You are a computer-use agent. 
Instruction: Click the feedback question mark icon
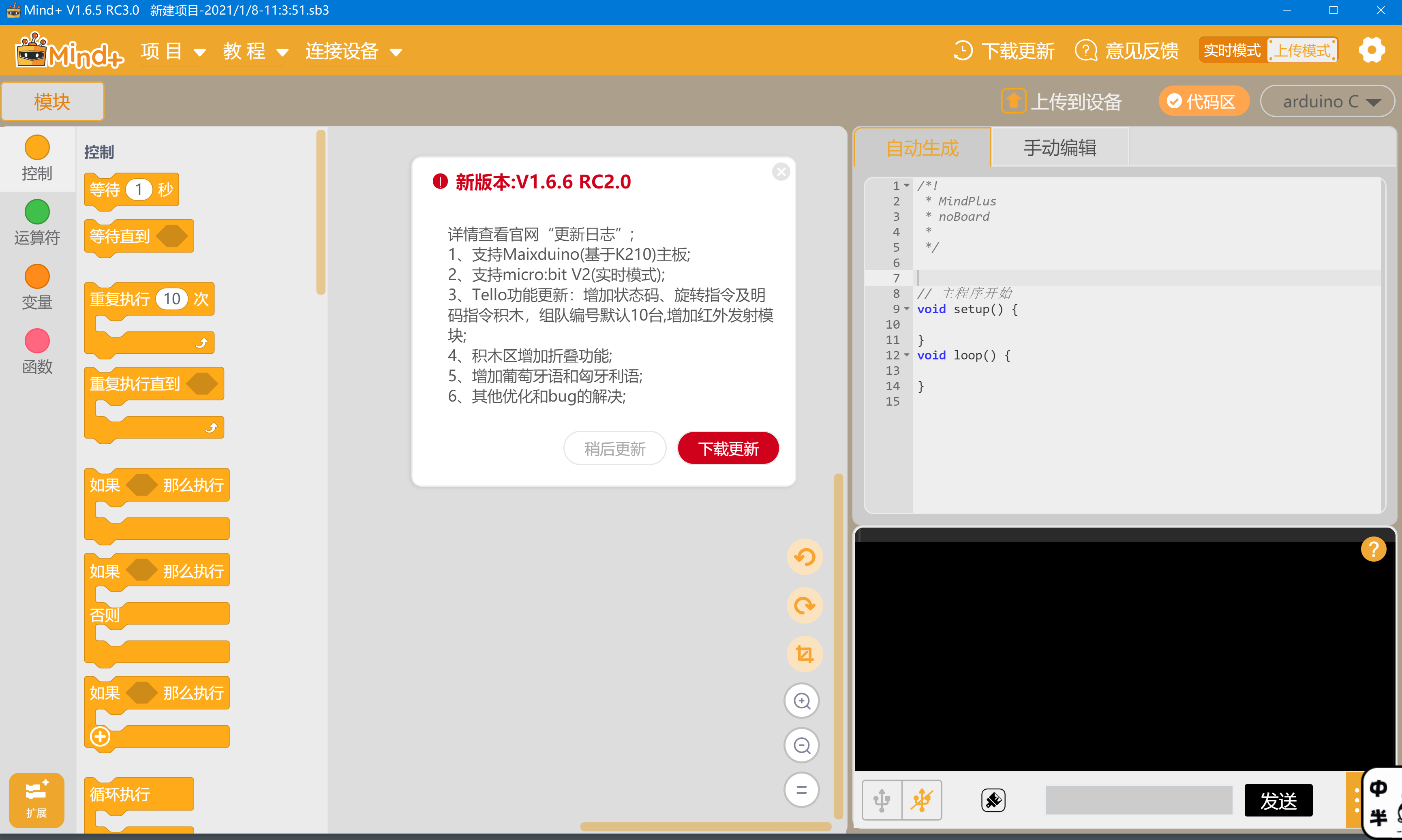coord(1085,51)
